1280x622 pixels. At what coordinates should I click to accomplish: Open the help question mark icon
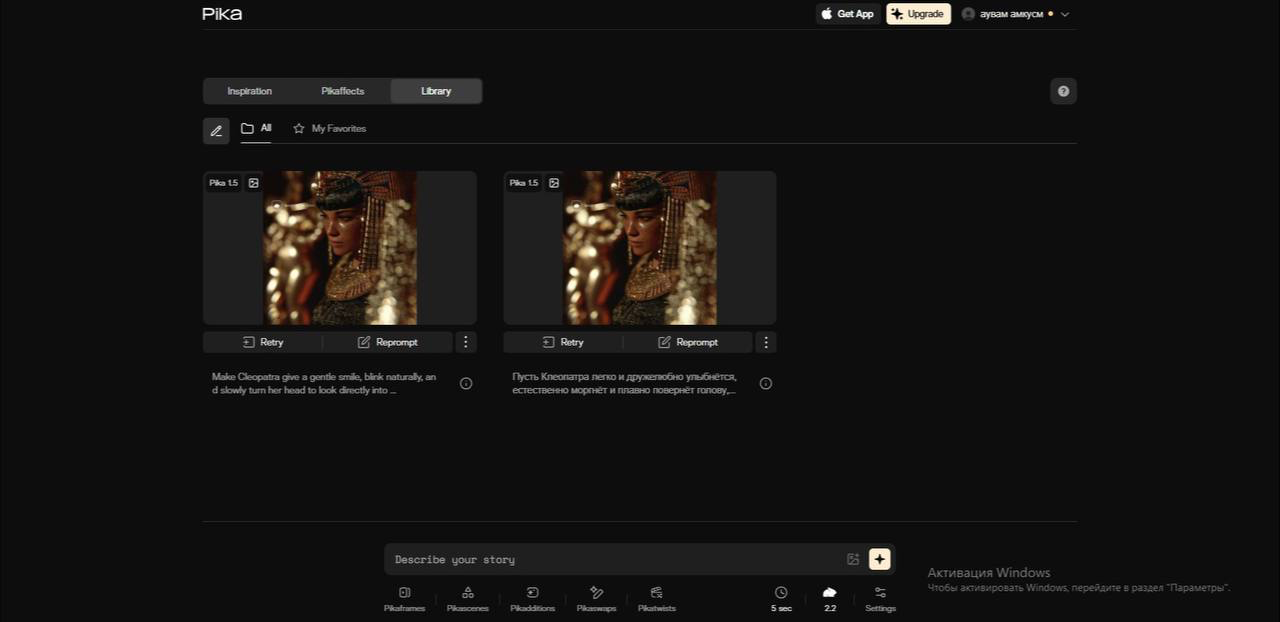click(x=1063, y=91)
